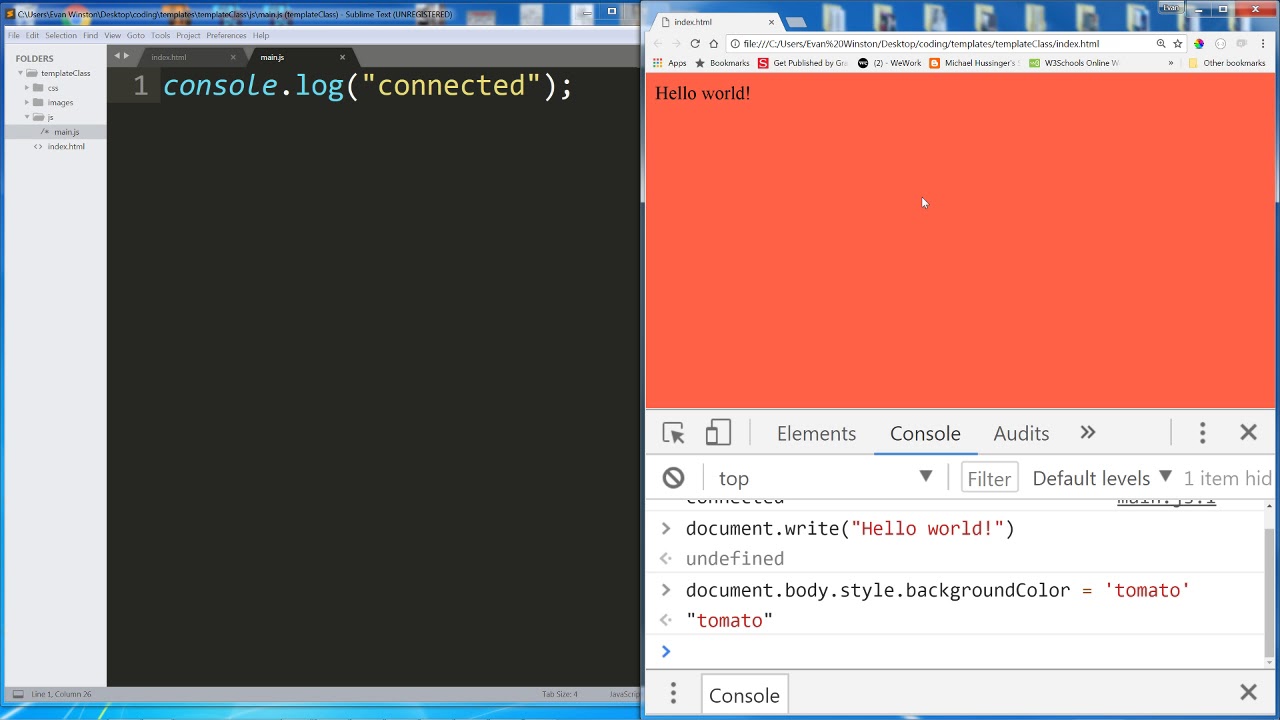Reload the page in Chrome
The image size is (1280, 720).
[x=695, y=44]
